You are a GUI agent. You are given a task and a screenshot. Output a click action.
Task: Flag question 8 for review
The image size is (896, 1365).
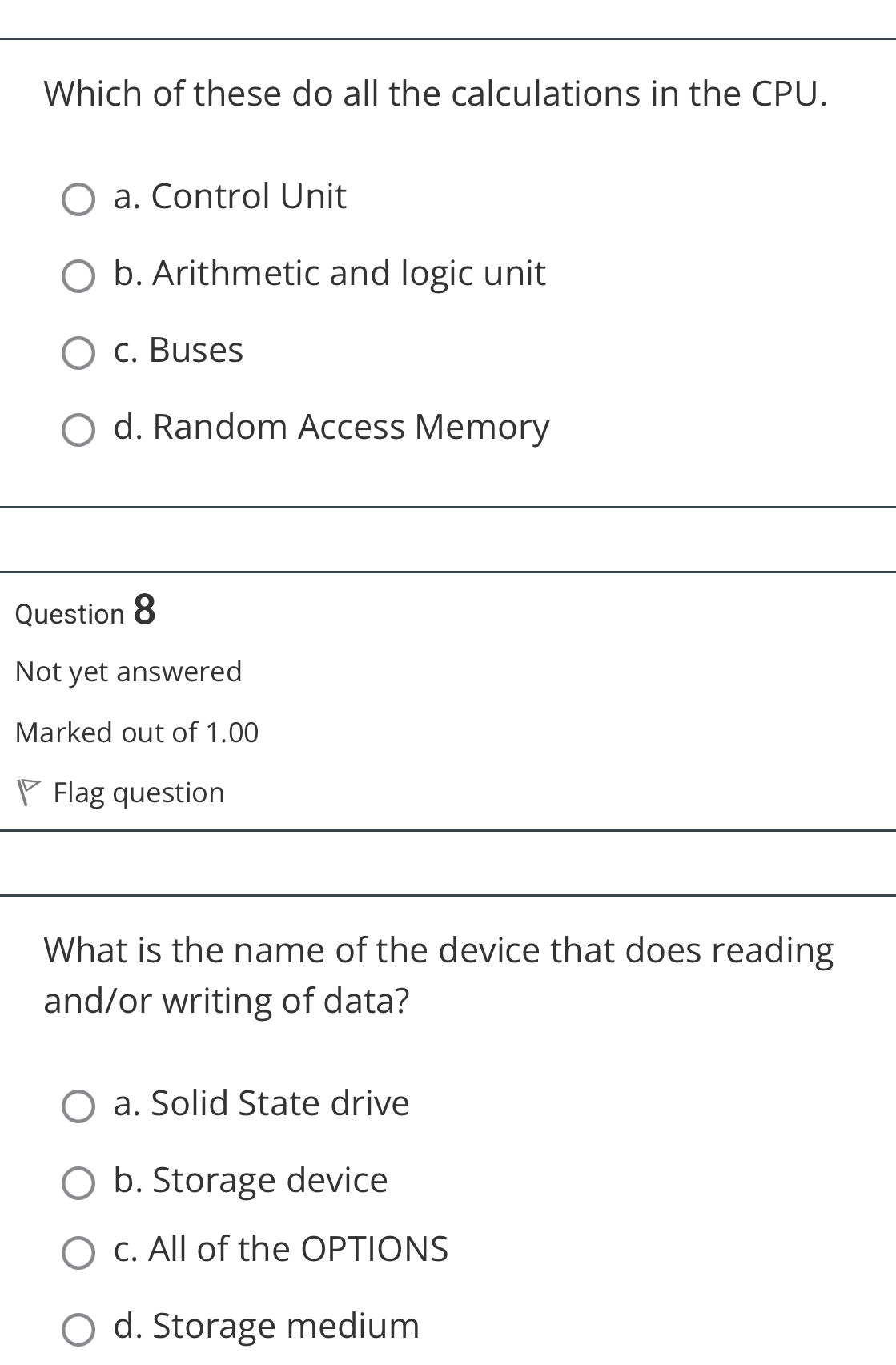pyautogui.click(x=138, y=792)
